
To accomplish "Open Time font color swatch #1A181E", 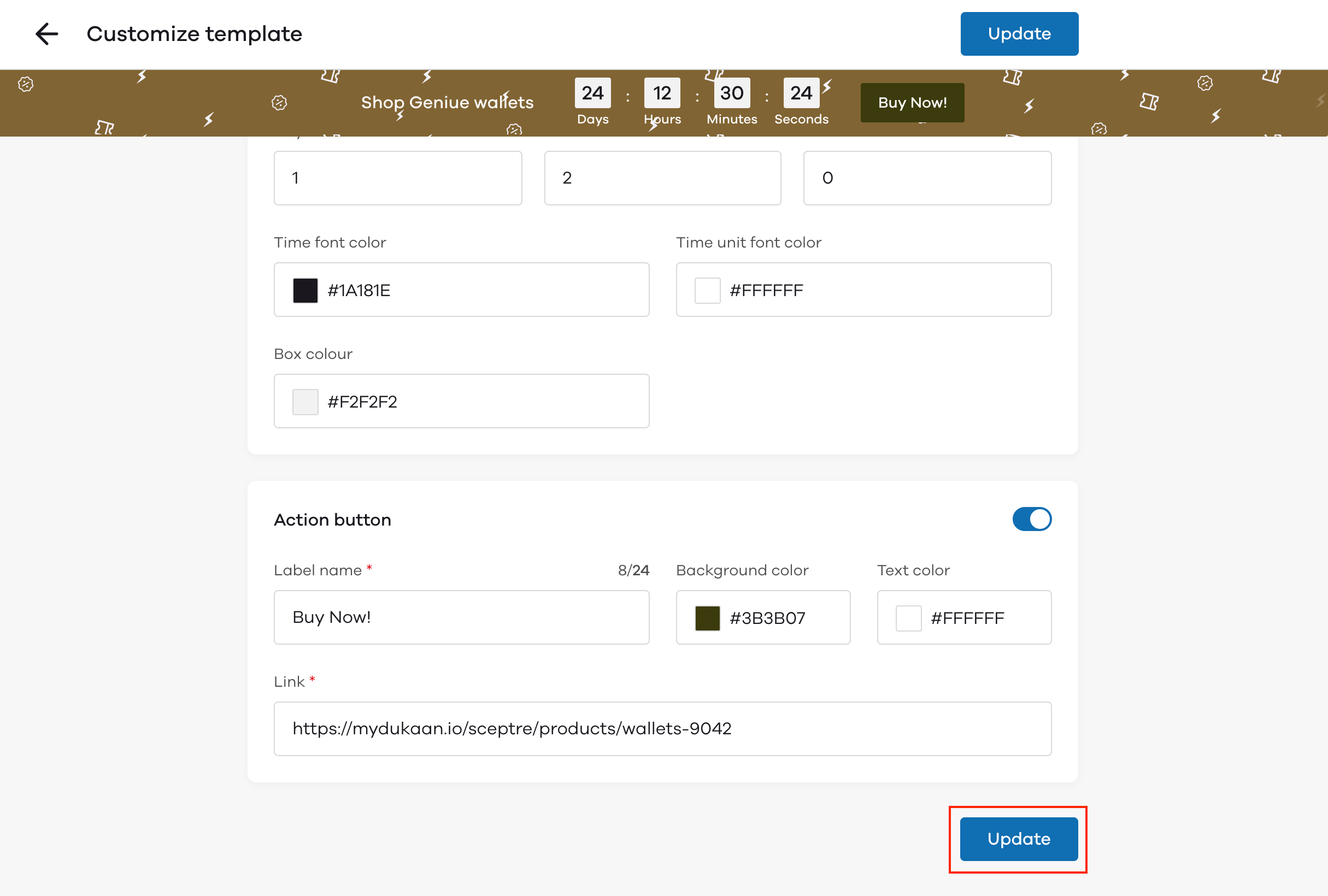I will coord(305,290).
